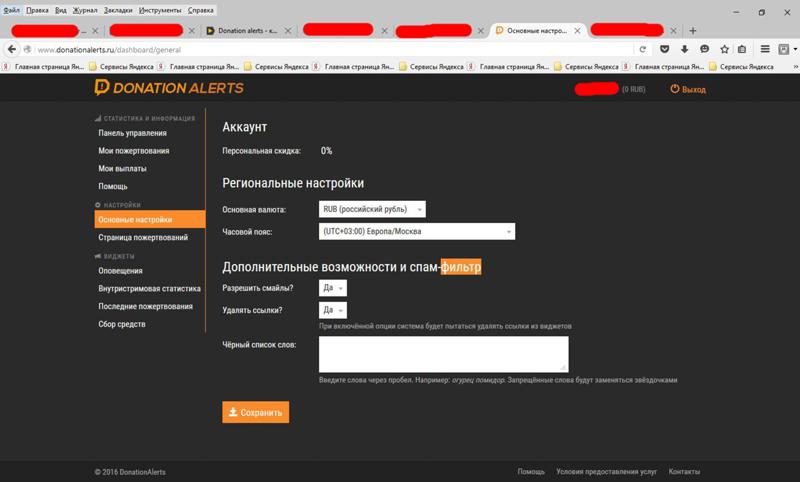The width and height of the screenshot is (800, 482).
Task: Open the Справка menu
Action: point(201,10)
